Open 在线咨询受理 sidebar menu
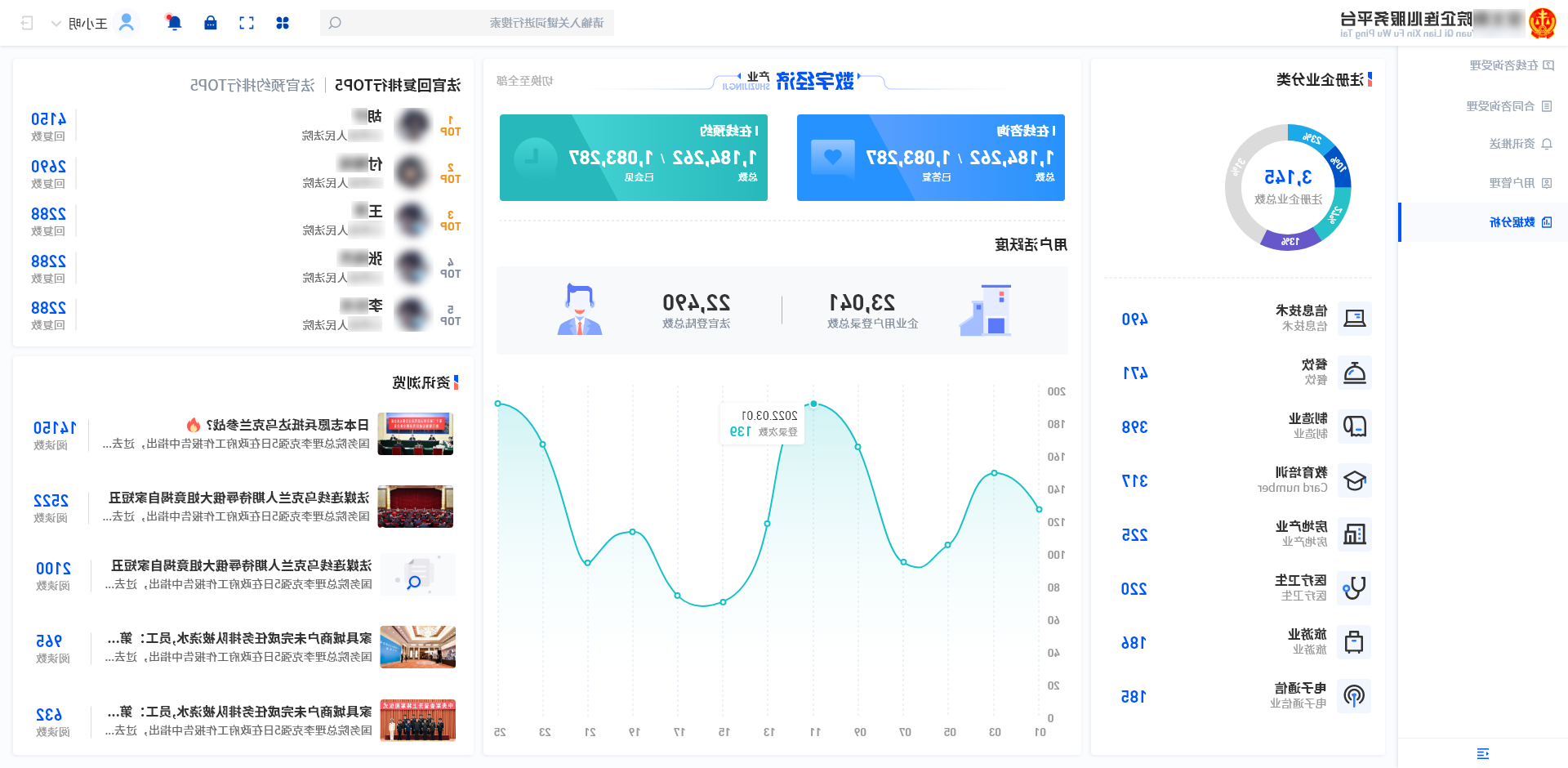Image resolution: width=1568 pixels, height=768 pixels. click(1482, 65)
